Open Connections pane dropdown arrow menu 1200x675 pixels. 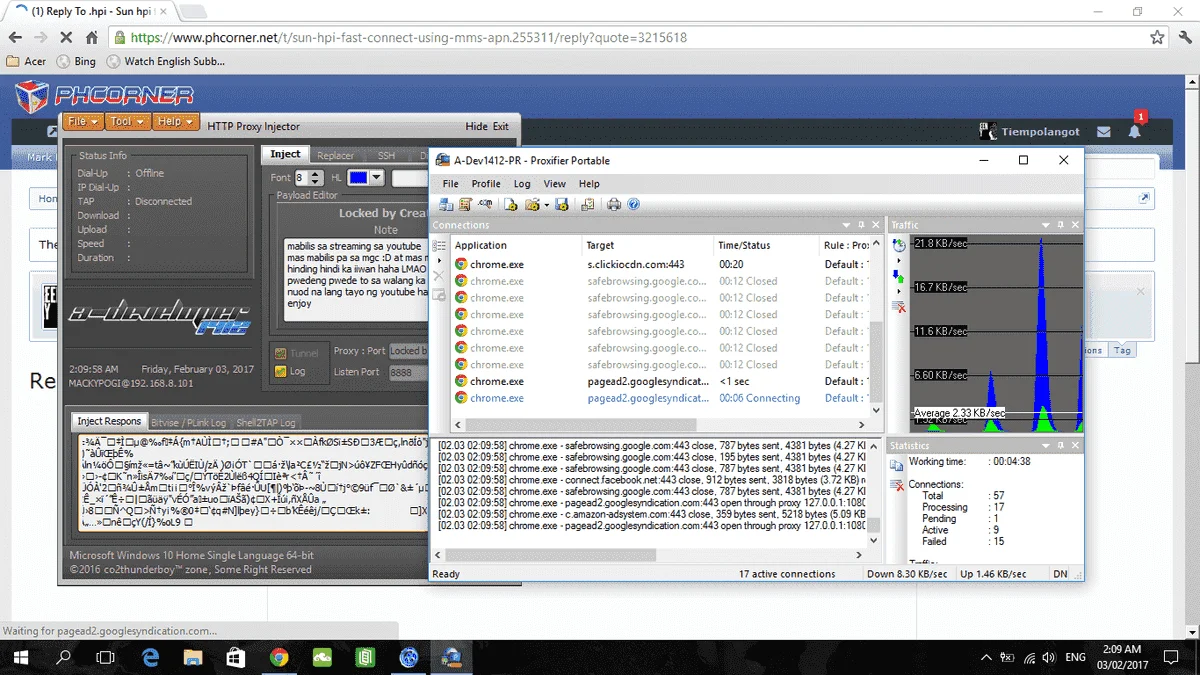tap(845, 225)
